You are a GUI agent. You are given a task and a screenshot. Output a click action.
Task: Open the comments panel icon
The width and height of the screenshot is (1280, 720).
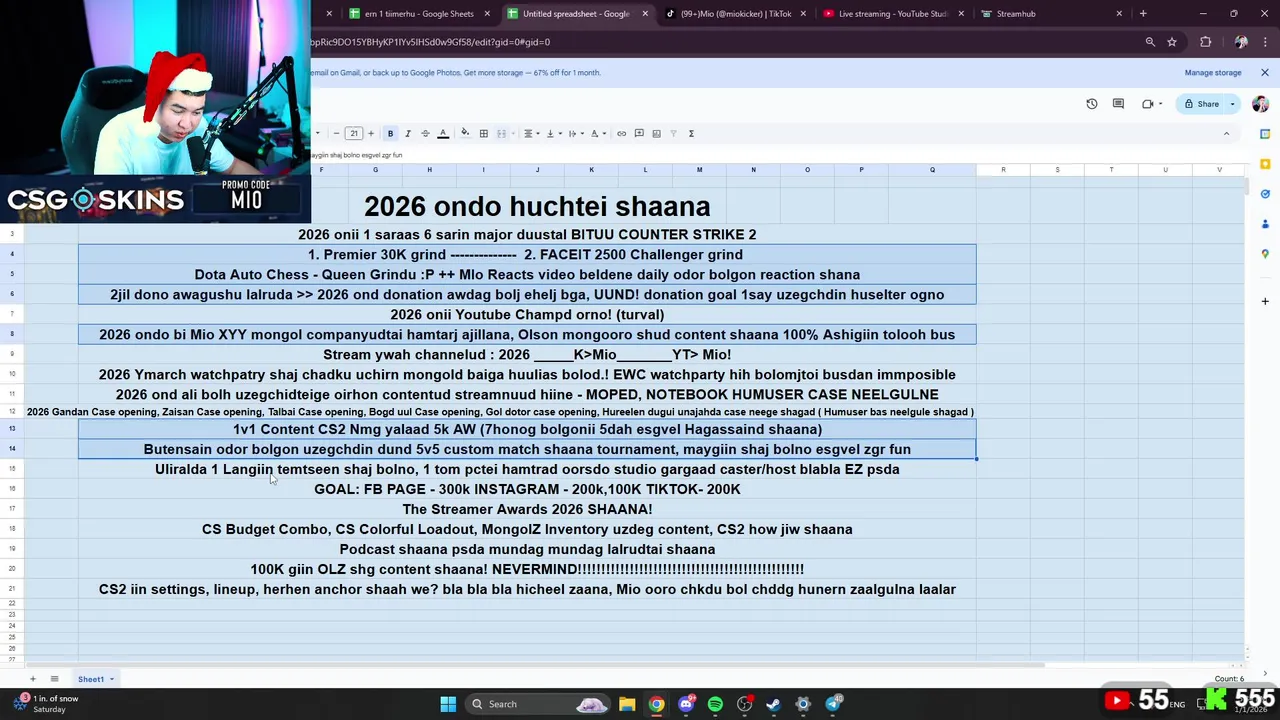point(1118,104)
